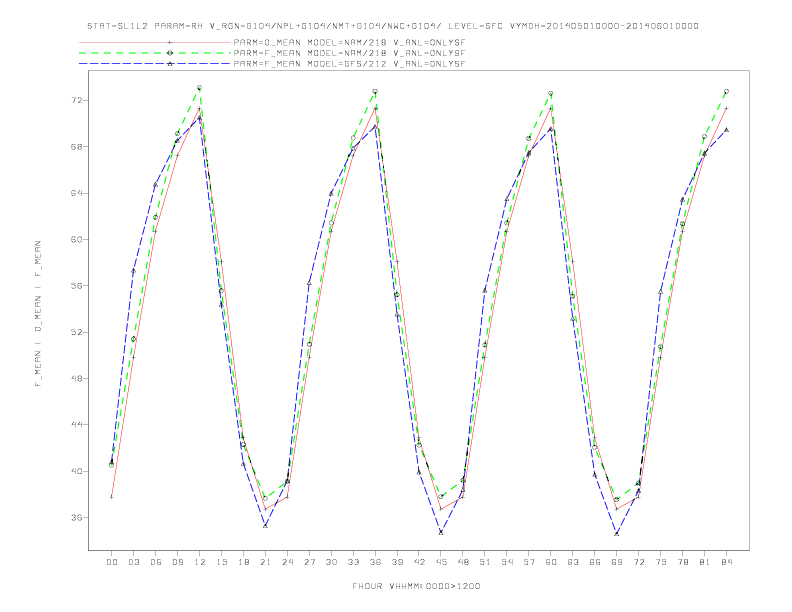792x612 pixels.
Task: Click red observed data point at hour 00
Action: (112, 497)
